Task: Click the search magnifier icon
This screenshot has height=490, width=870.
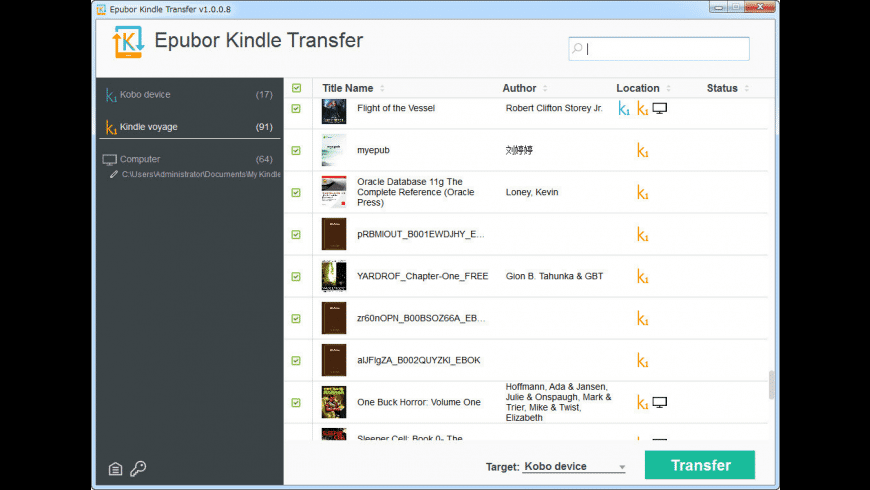Action: (x=578, y=48)
